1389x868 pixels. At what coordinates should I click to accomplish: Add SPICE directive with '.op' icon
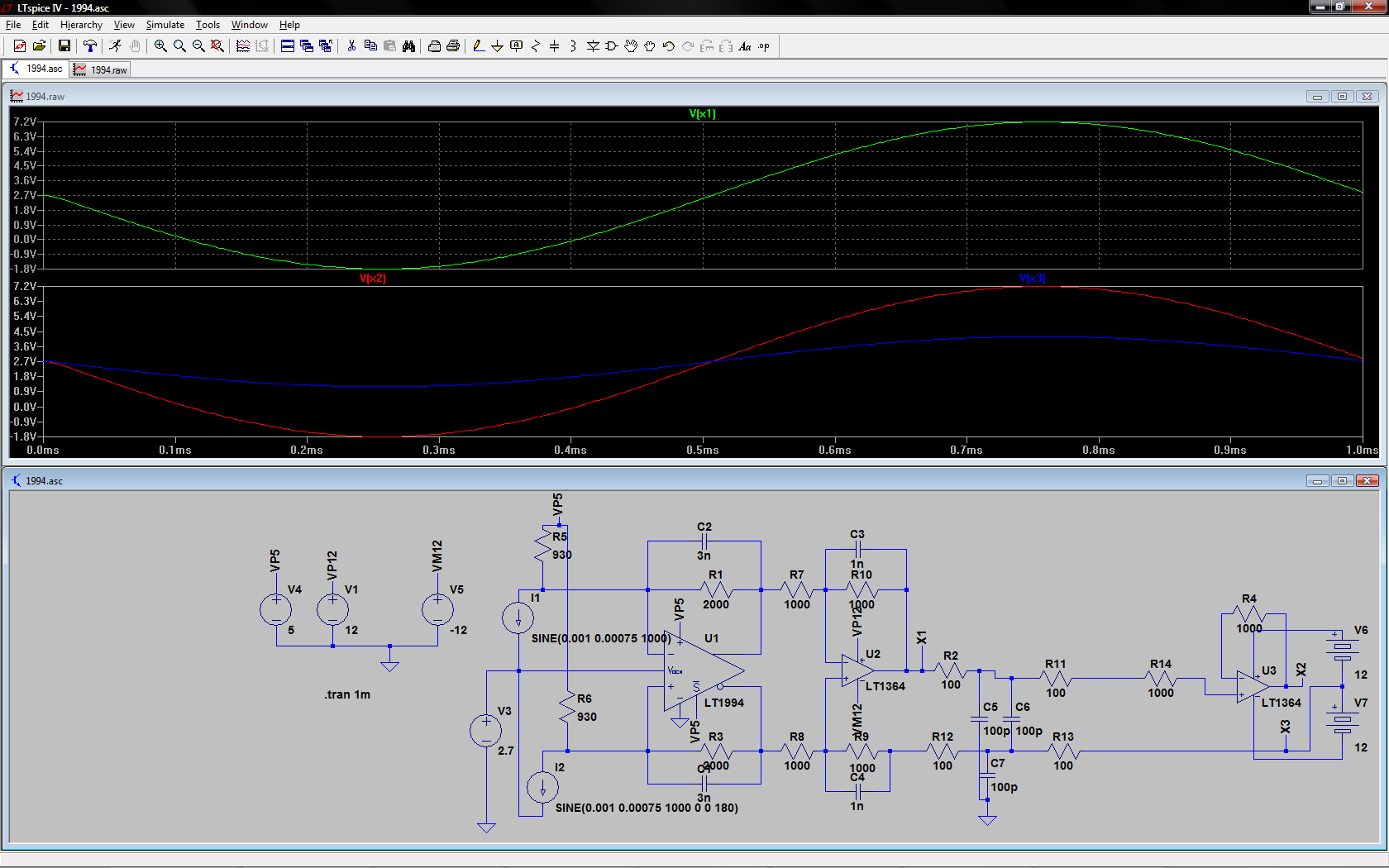point(764,46)
